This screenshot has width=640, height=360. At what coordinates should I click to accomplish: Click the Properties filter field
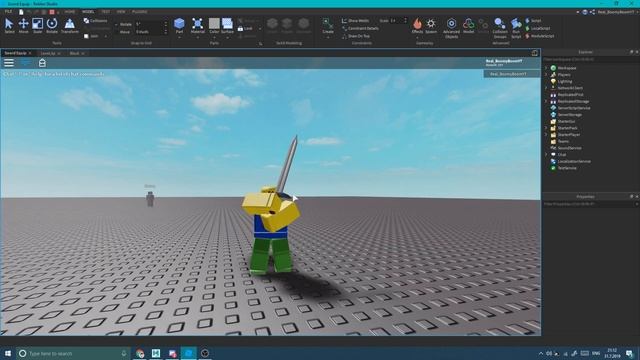click(590, 204)
